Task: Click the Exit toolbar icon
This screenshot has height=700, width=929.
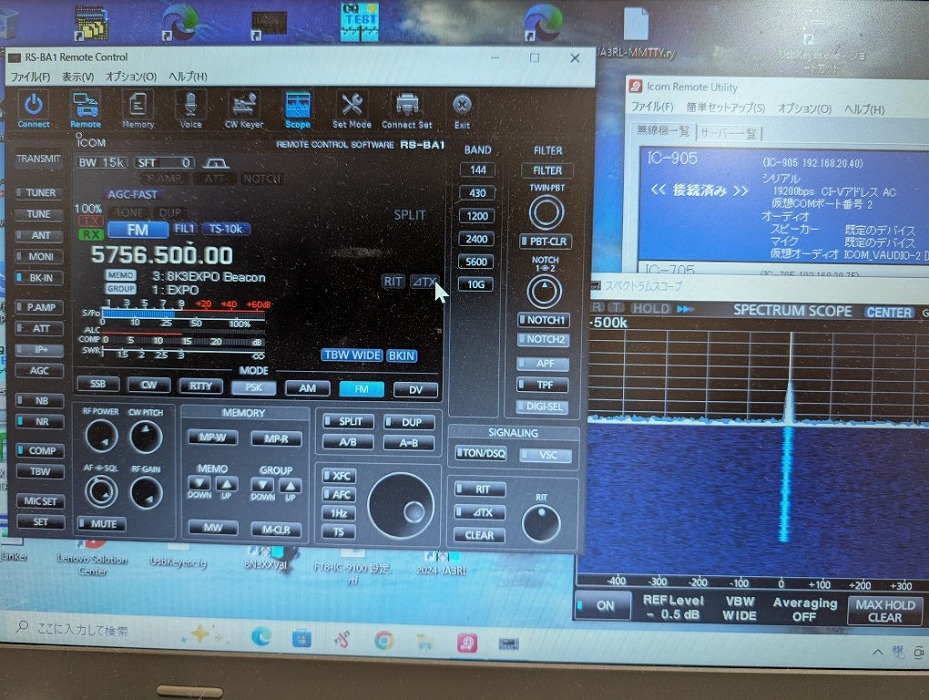Action: point(461,108)
